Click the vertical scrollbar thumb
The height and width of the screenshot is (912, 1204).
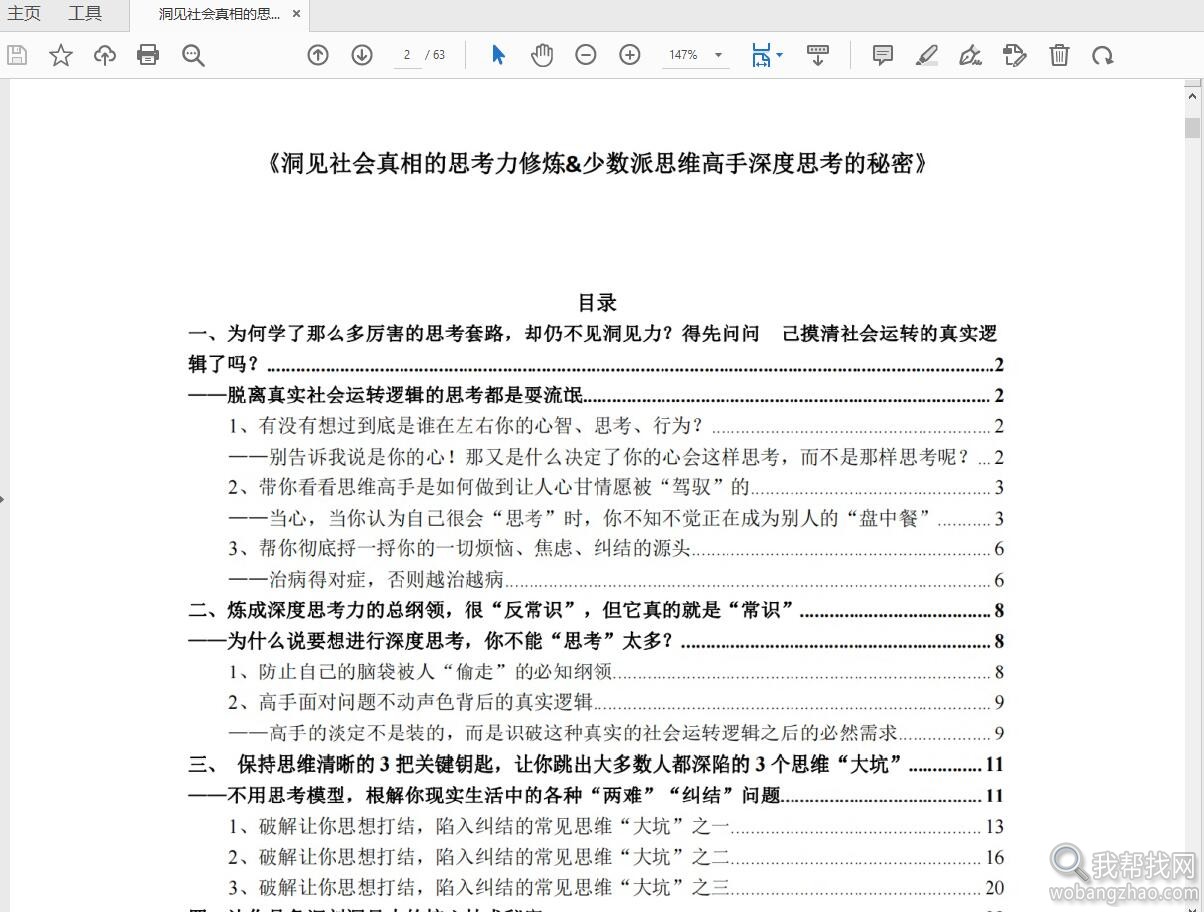click(1192, 128)
